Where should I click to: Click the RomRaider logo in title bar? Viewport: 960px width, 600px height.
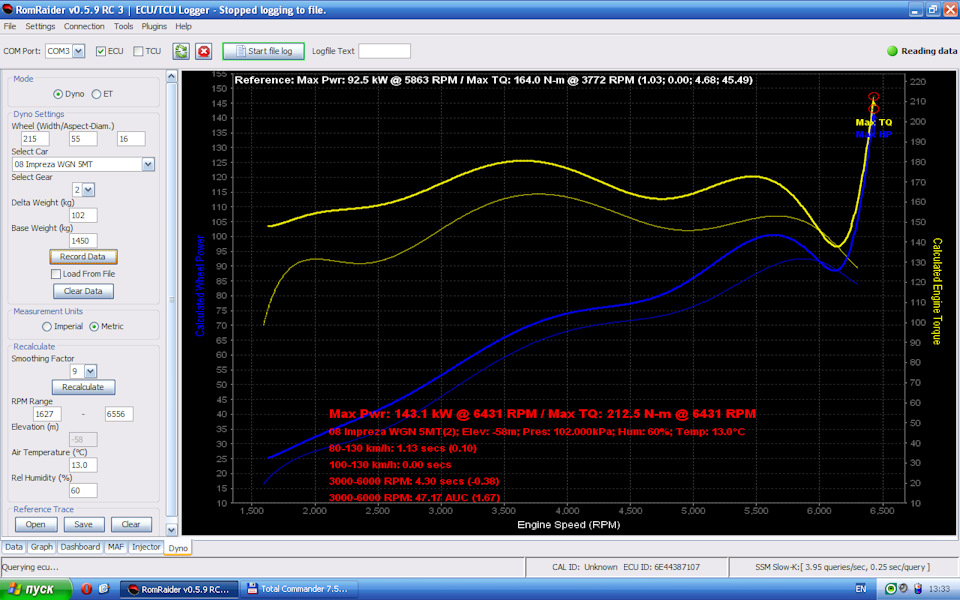pyautogui.click(x=7, y=9)
